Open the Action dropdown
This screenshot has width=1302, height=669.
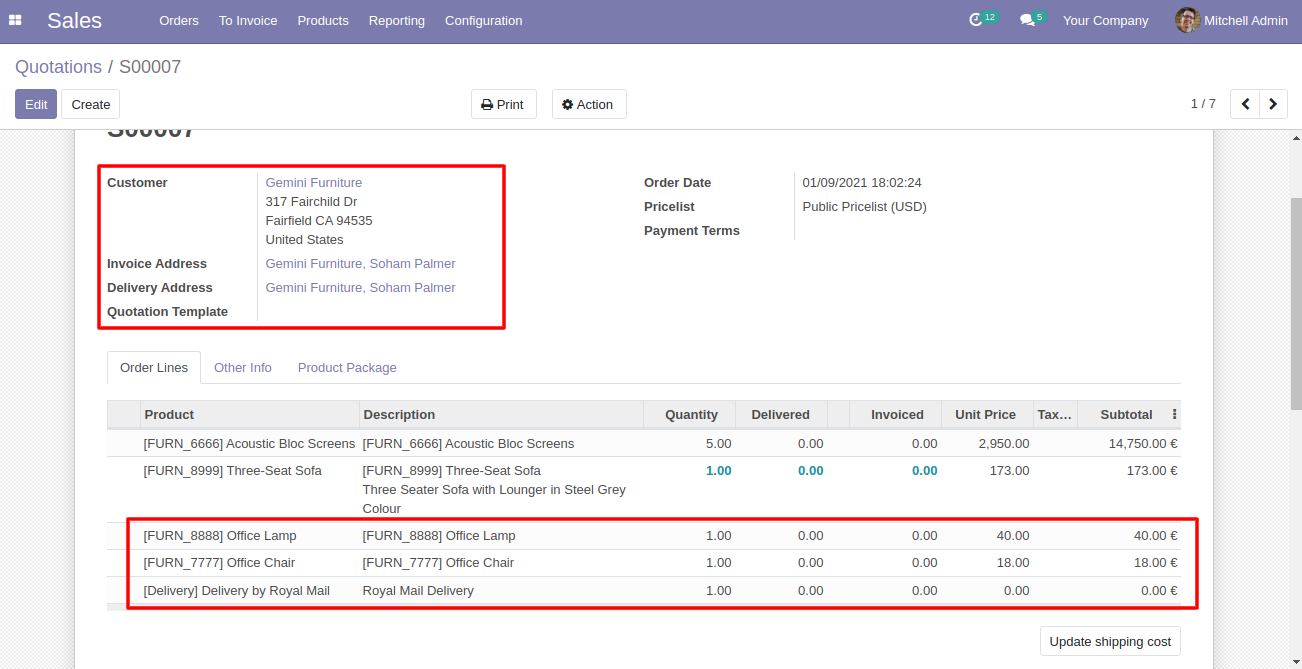(589, 104)
